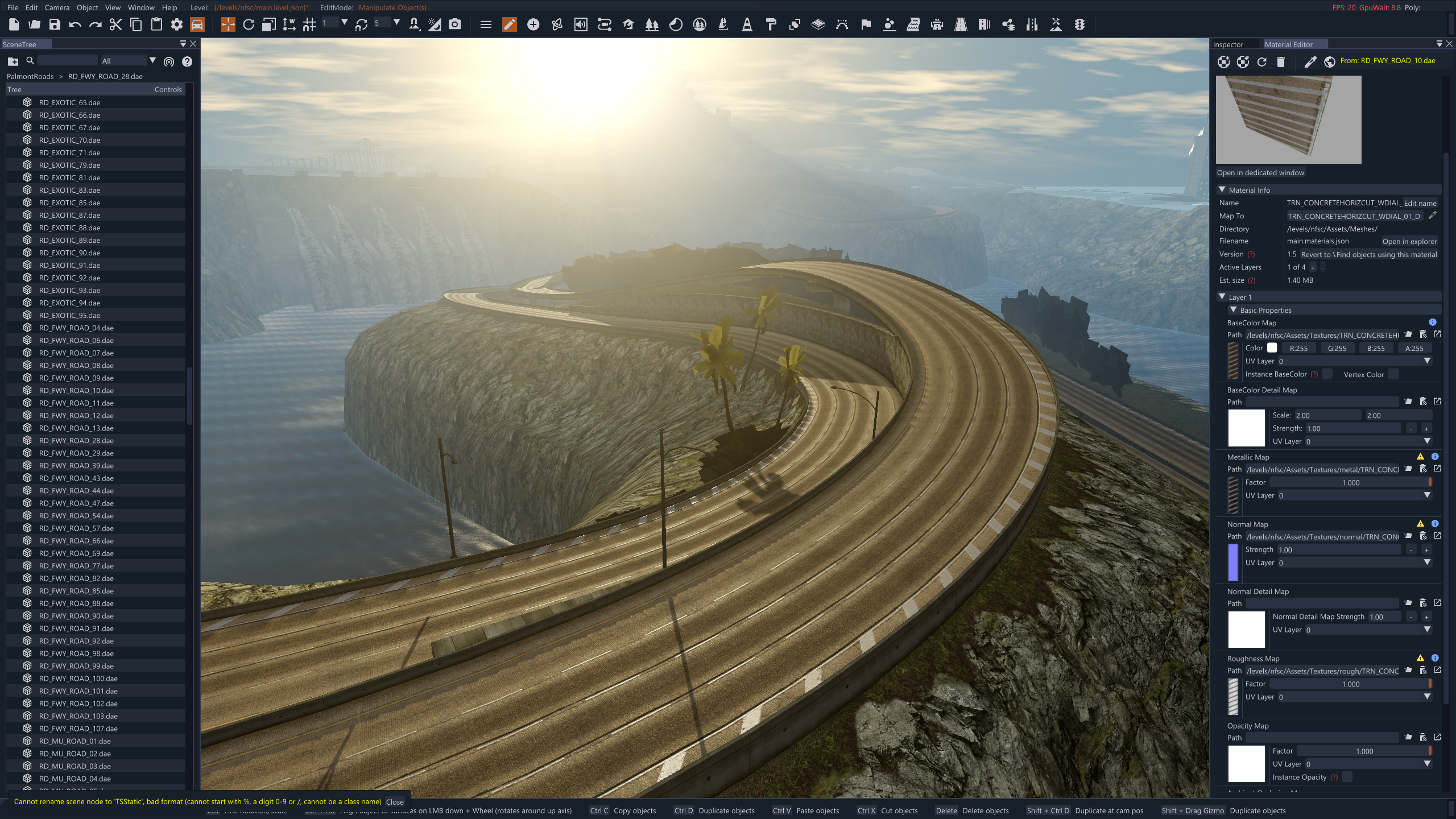Viewport: 1456px width, 819px height.
Task: Click the traffic cone tool icon
Action: 747,24
